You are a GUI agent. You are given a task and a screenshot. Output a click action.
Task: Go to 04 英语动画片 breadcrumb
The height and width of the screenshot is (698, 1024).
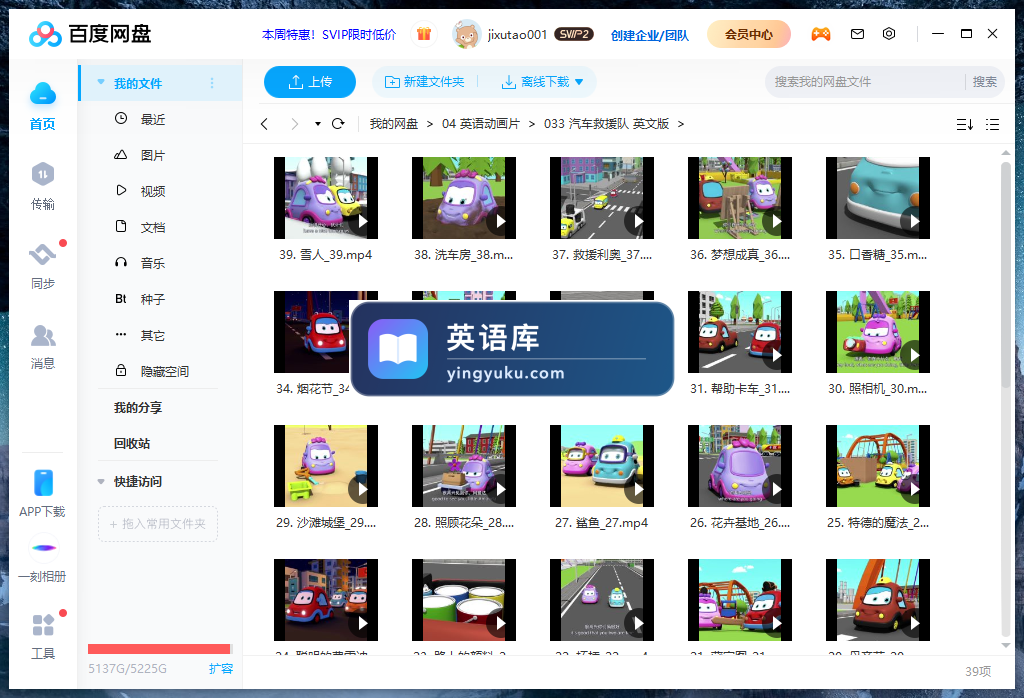coord(481,124)
